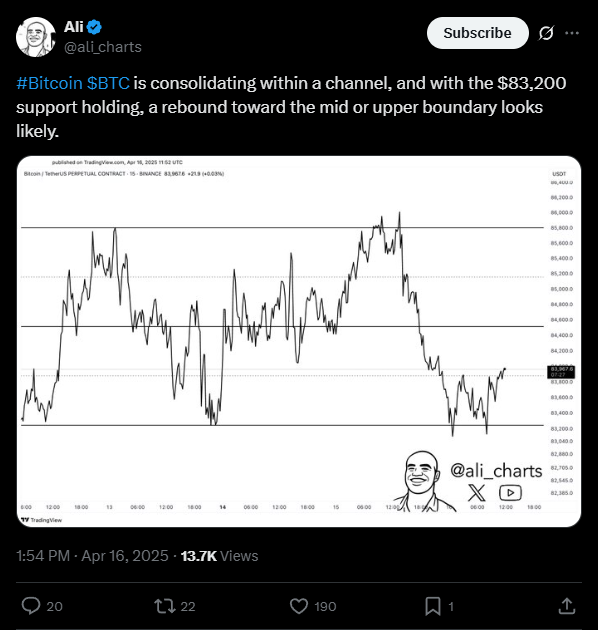
Task: Open the three-dot more options menu
Action: [572, 33]
